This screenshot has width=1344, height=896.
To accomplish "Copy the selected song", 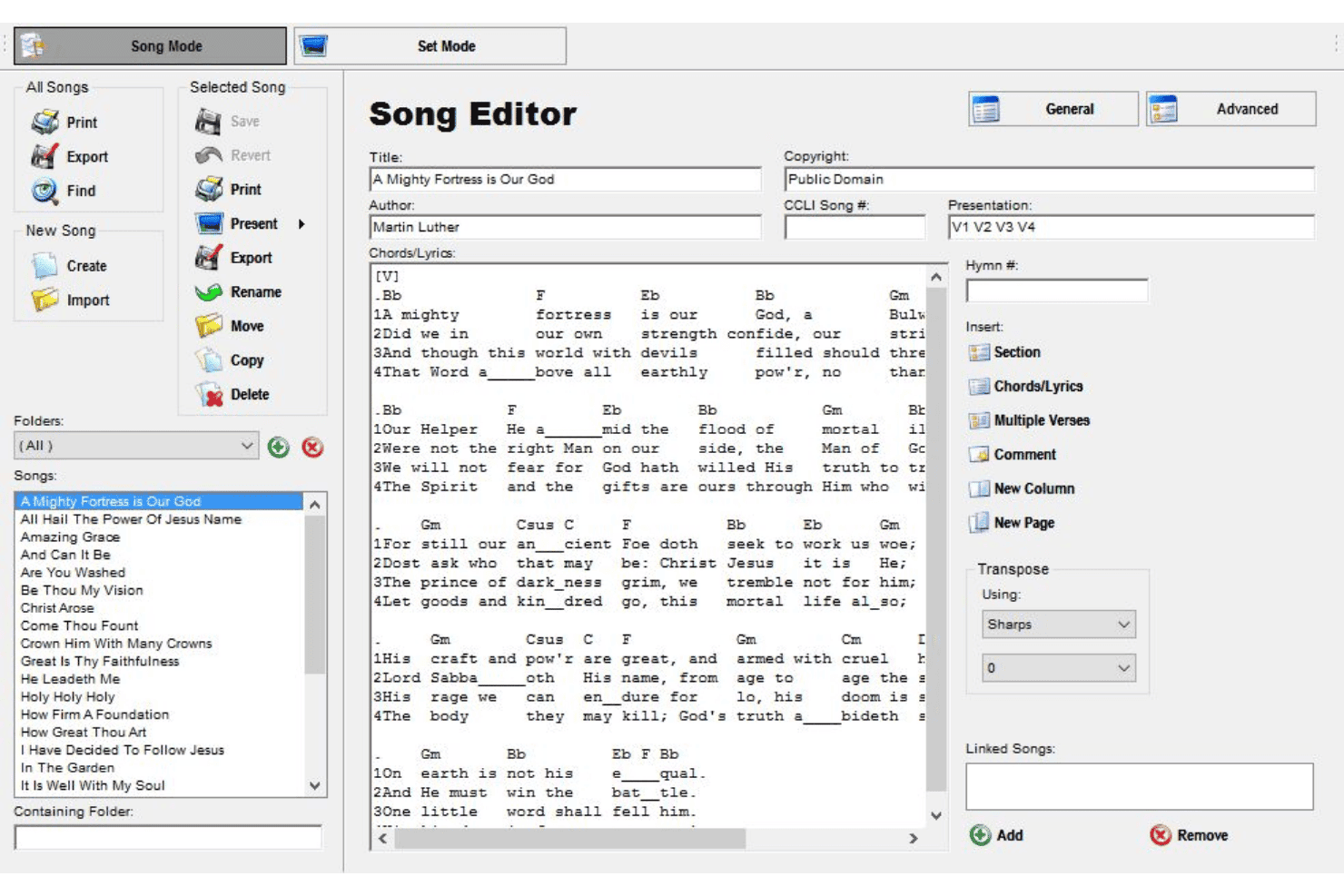I will pos(229,360).
